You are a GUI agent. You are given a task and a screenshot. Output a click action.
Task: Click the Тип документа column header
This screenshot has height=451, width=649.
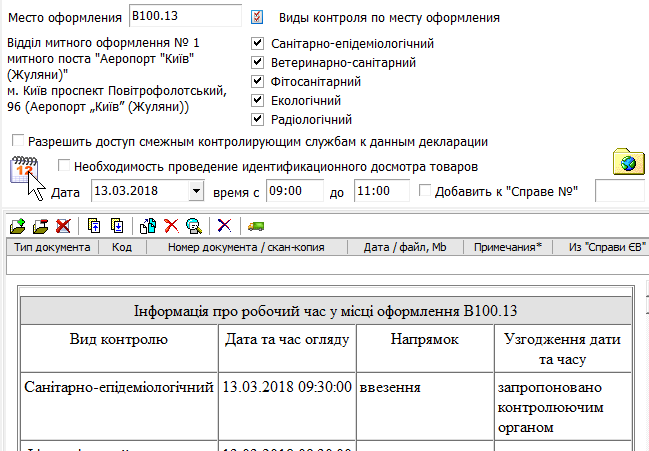coord(52,247)
